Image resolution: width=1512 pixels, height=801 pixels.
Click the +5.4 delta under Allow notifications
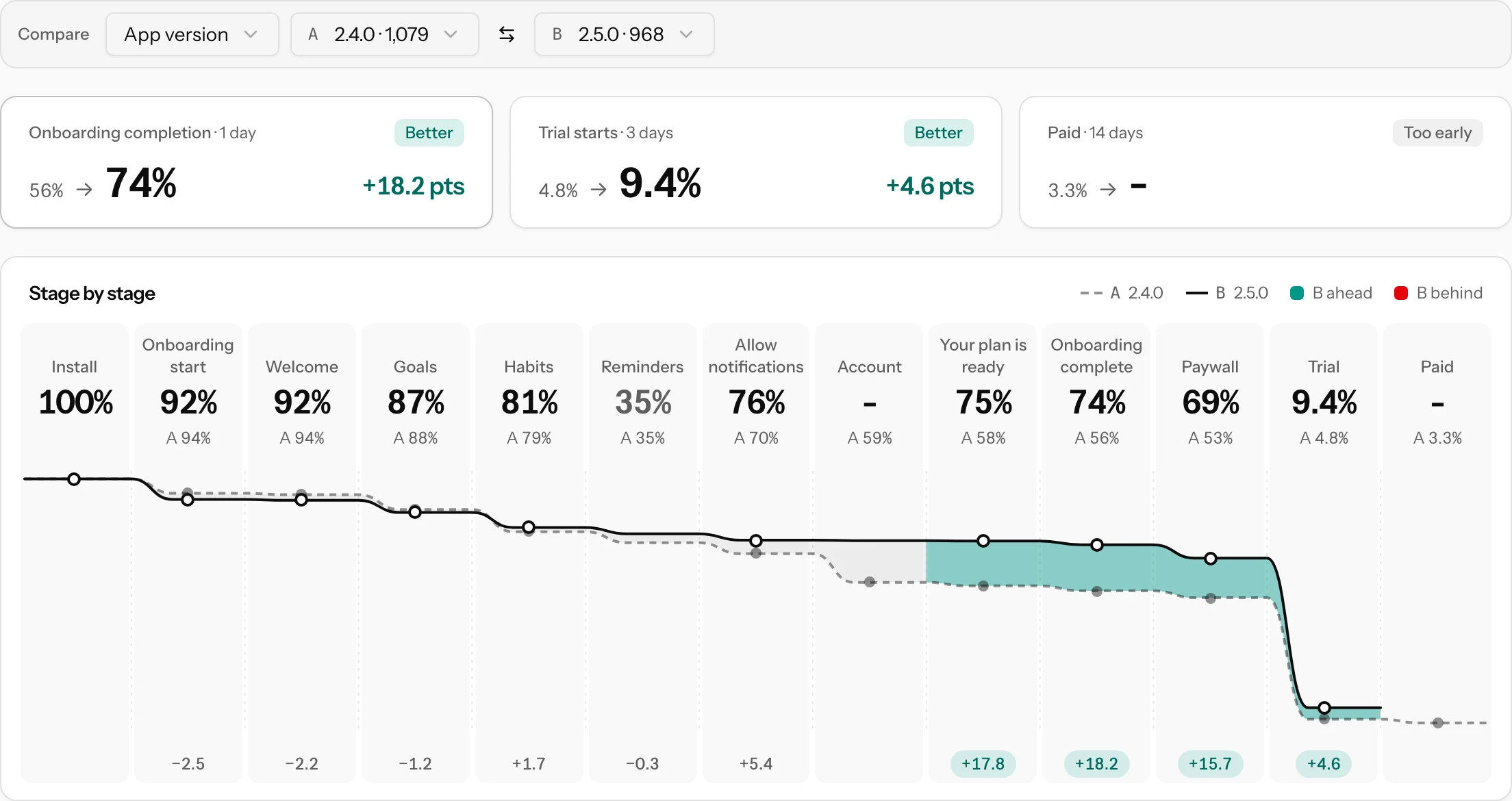pyautogui.click(x=756, y=763)
